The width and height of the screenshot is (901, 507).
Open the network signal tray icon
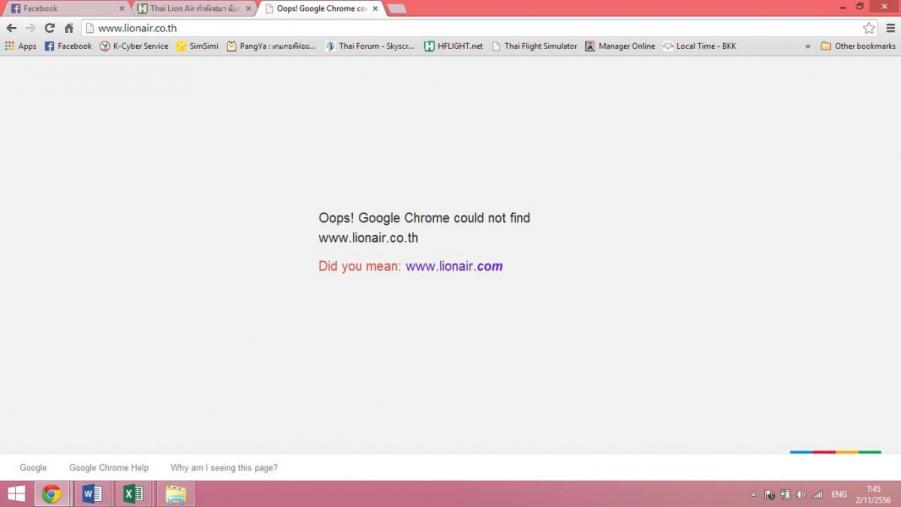(817, 494)
